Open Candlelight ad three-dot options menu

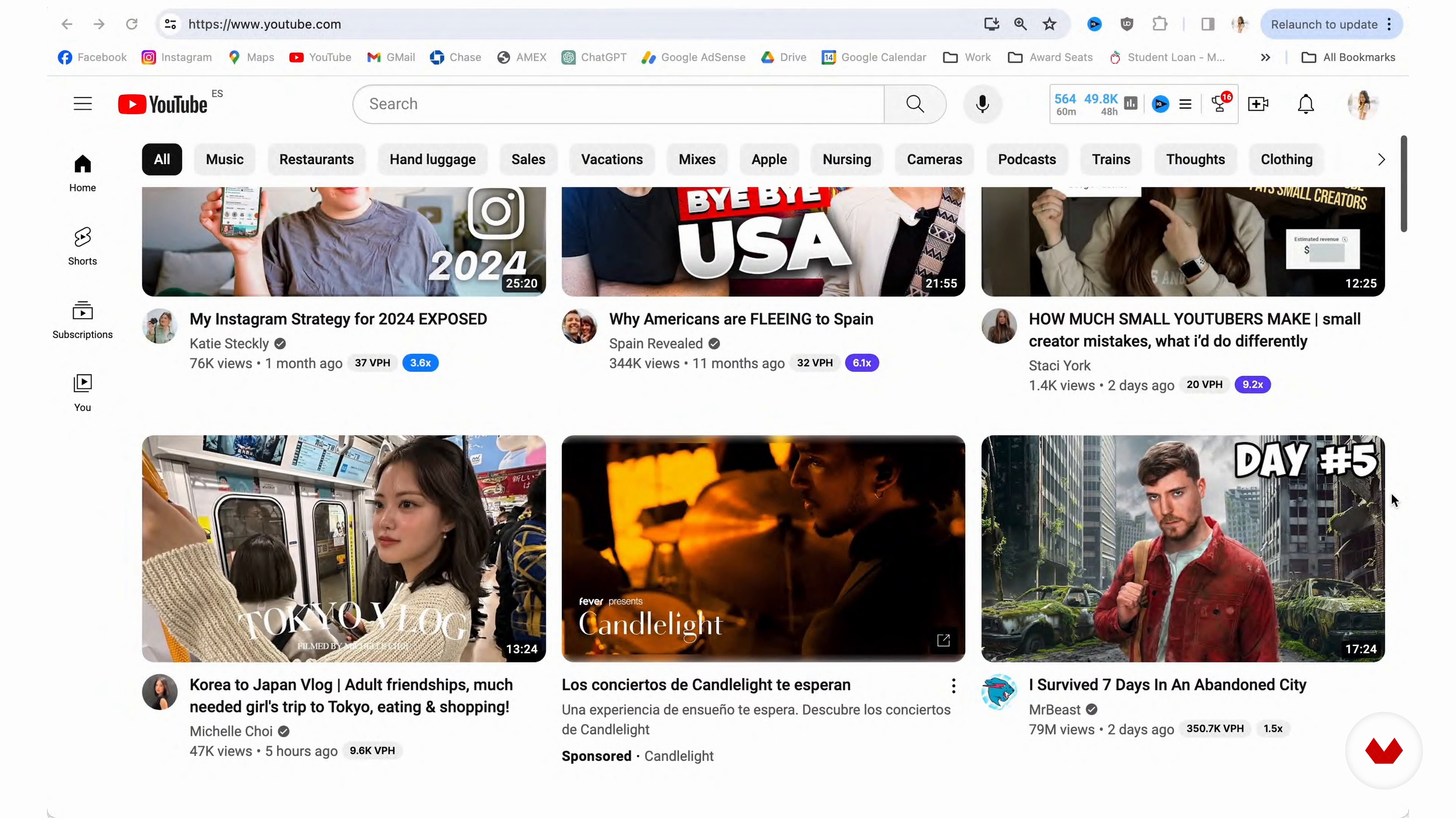pyautogui.click(x=954, y=686)
